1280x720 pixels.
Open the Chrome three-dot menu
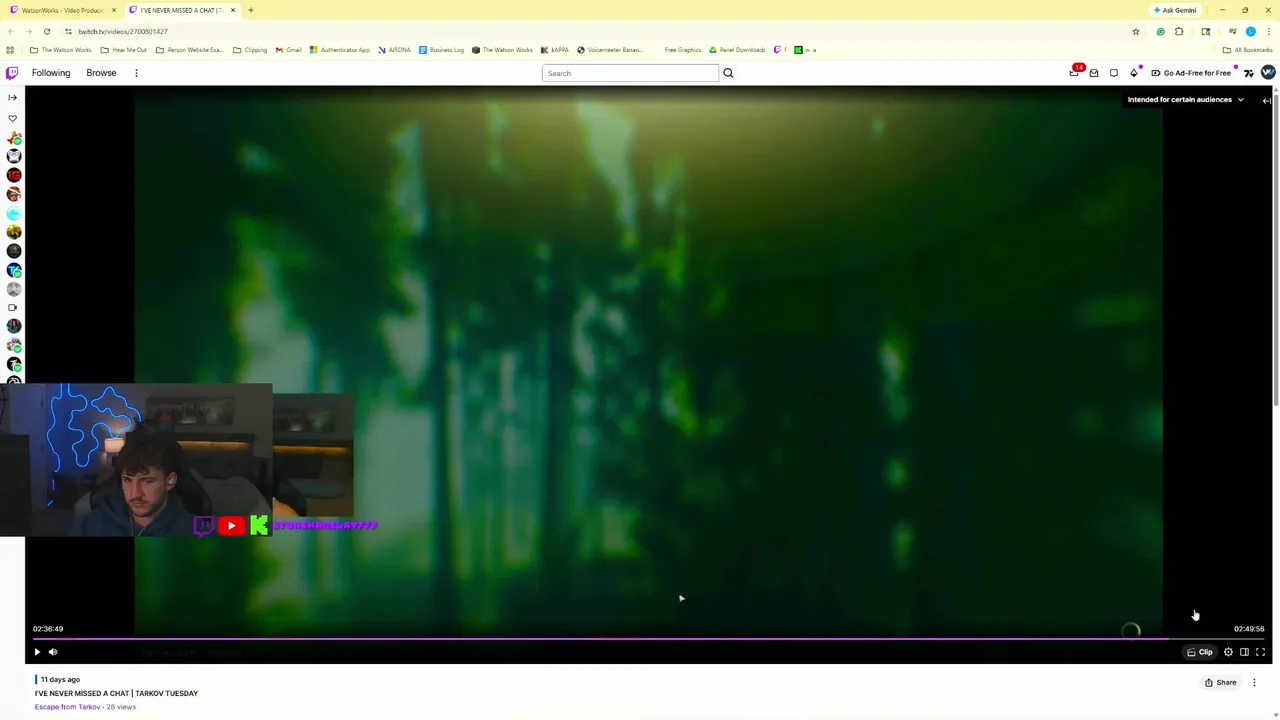[x=1268, y=31]
